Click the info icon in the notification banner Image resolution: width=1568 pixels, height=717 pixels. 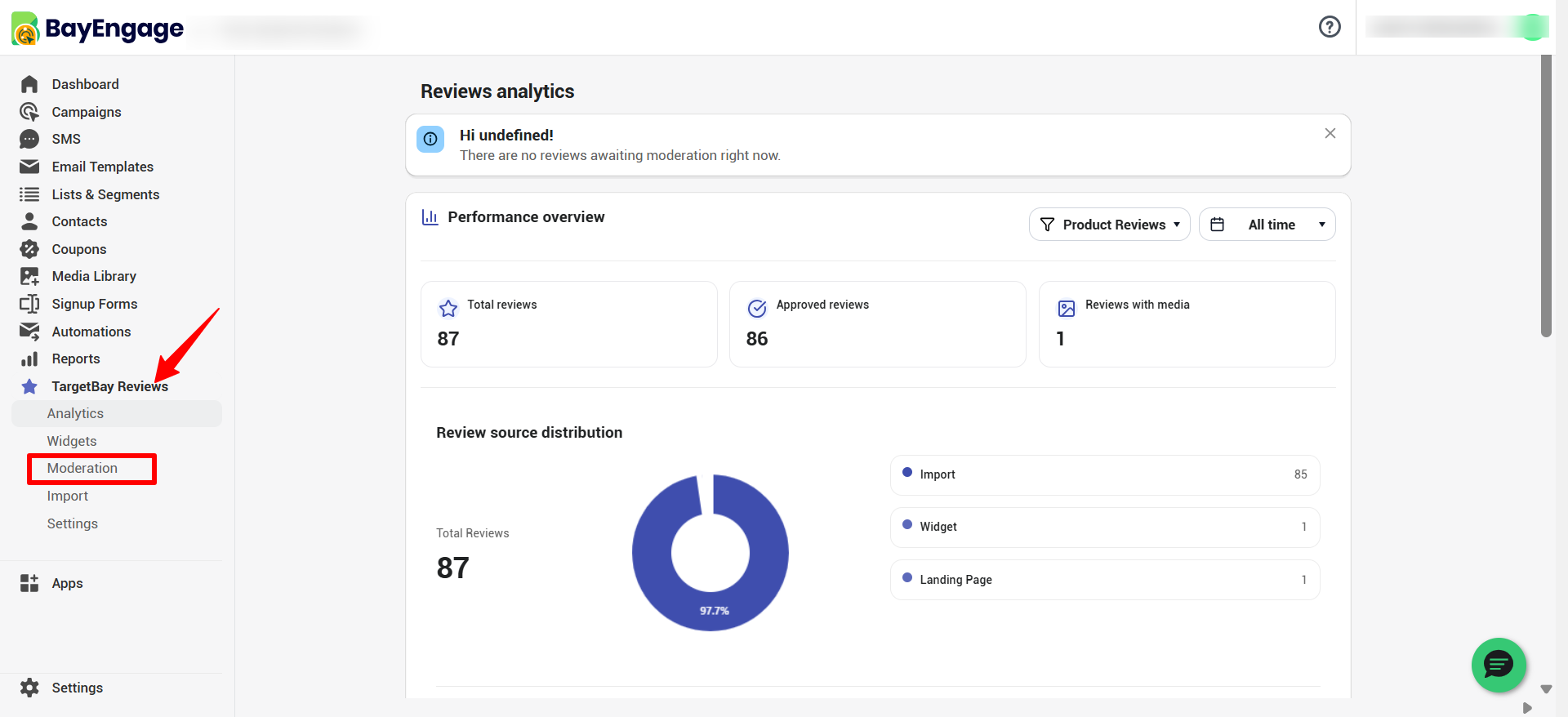430,139
